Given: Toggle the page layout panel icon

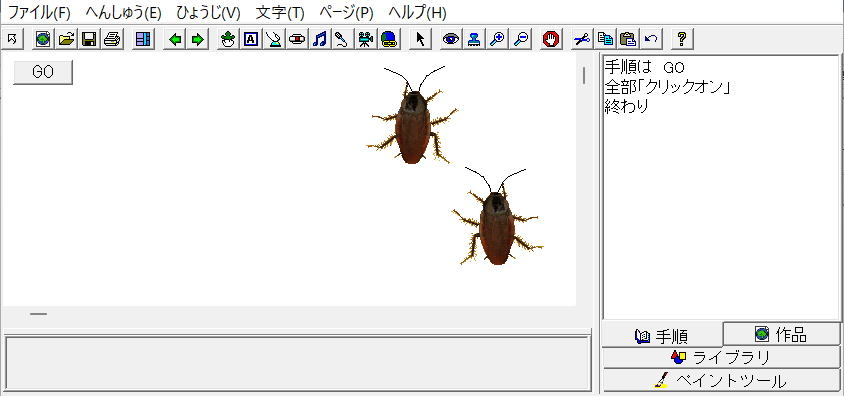Looking at the screenshot, I should pos(143,39).
